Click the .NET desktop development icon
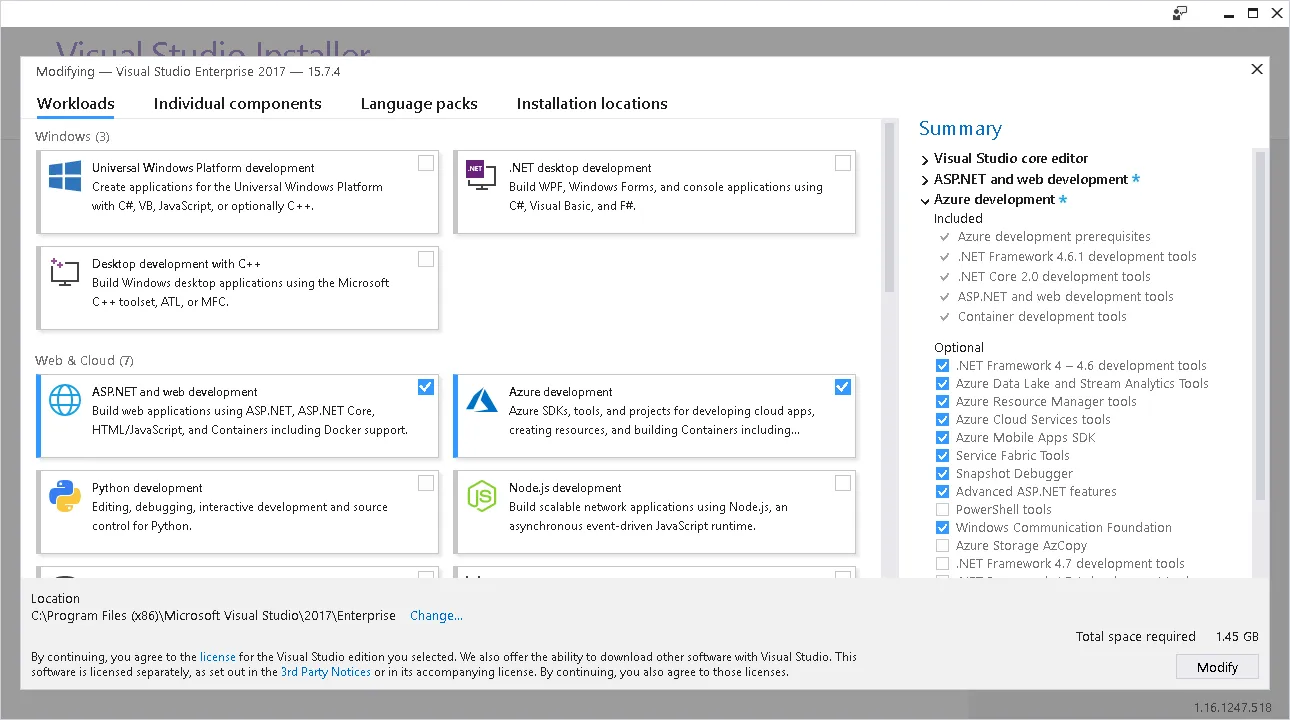 pos(482,174)
